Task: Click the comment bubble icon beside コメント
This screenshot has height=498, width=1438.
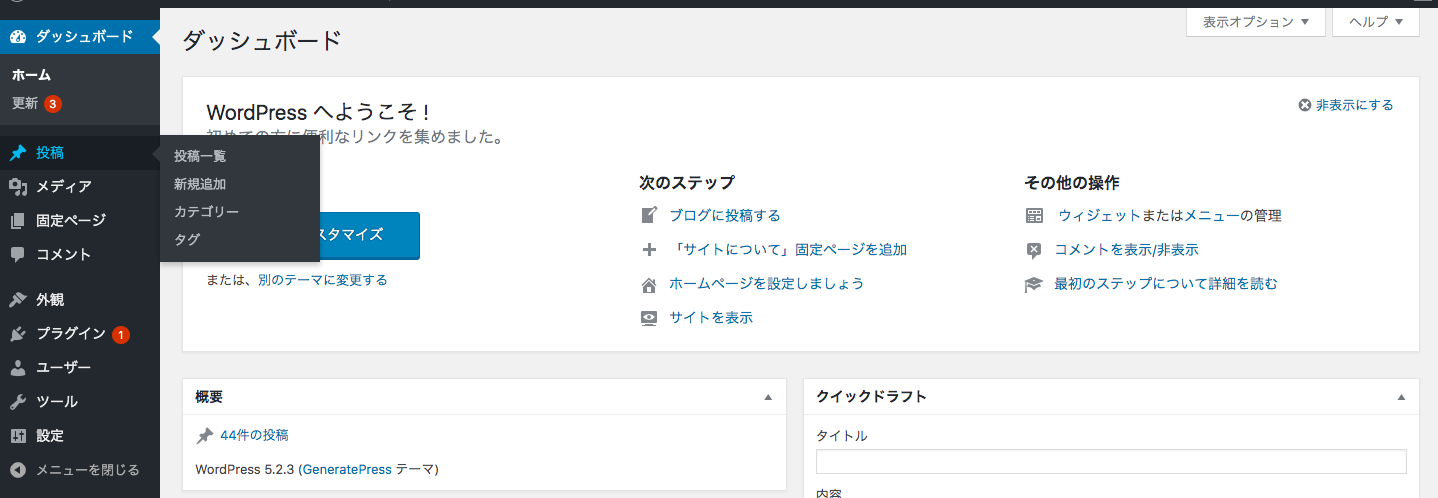Action: tap(18, 255)
